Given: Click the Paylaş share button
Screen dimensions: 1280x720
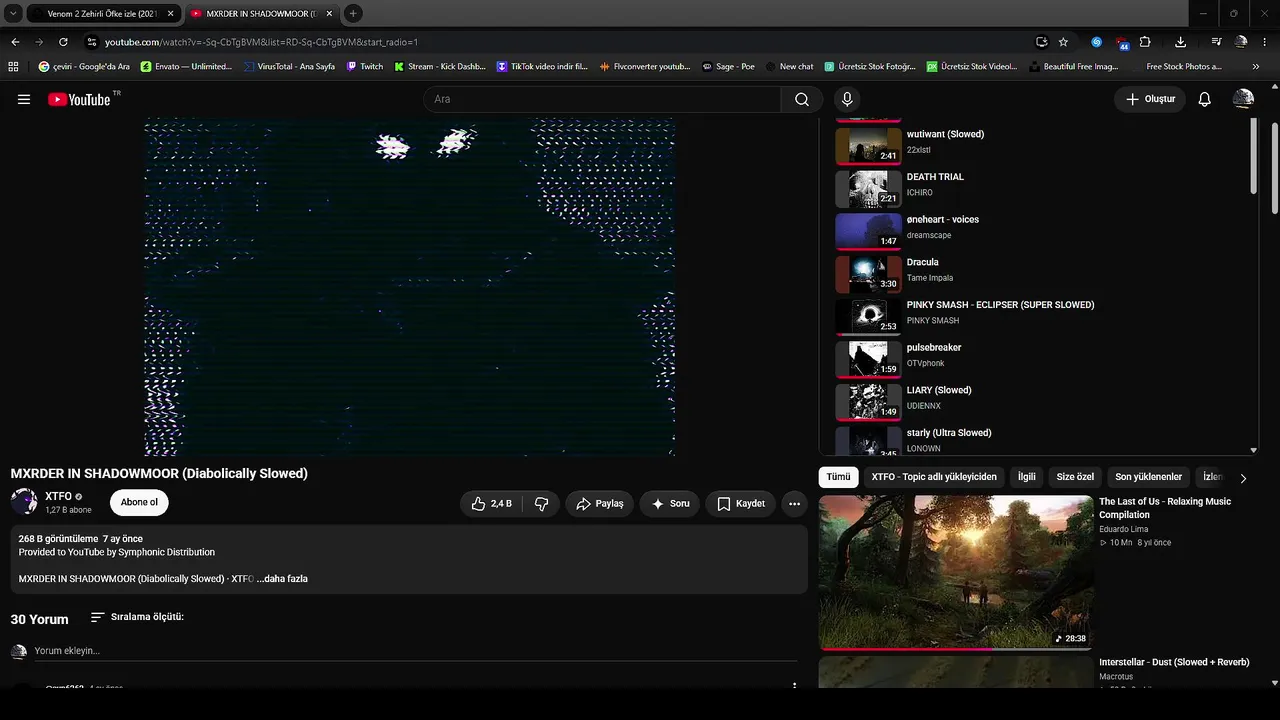Looking at the screenshot, I should tap(600, 504).
